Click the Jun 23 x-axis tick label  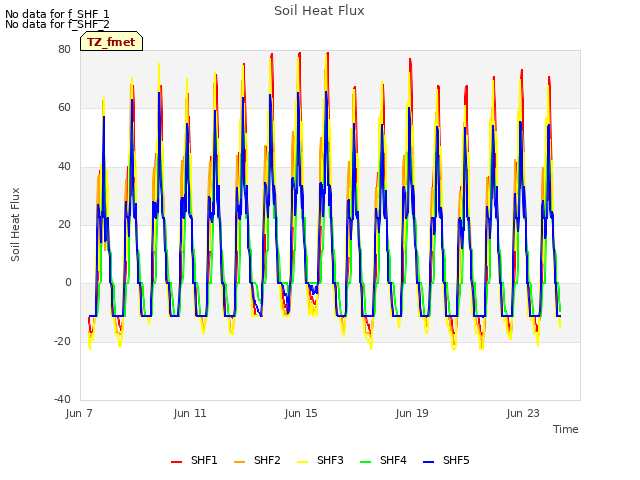tap(523, 413)
